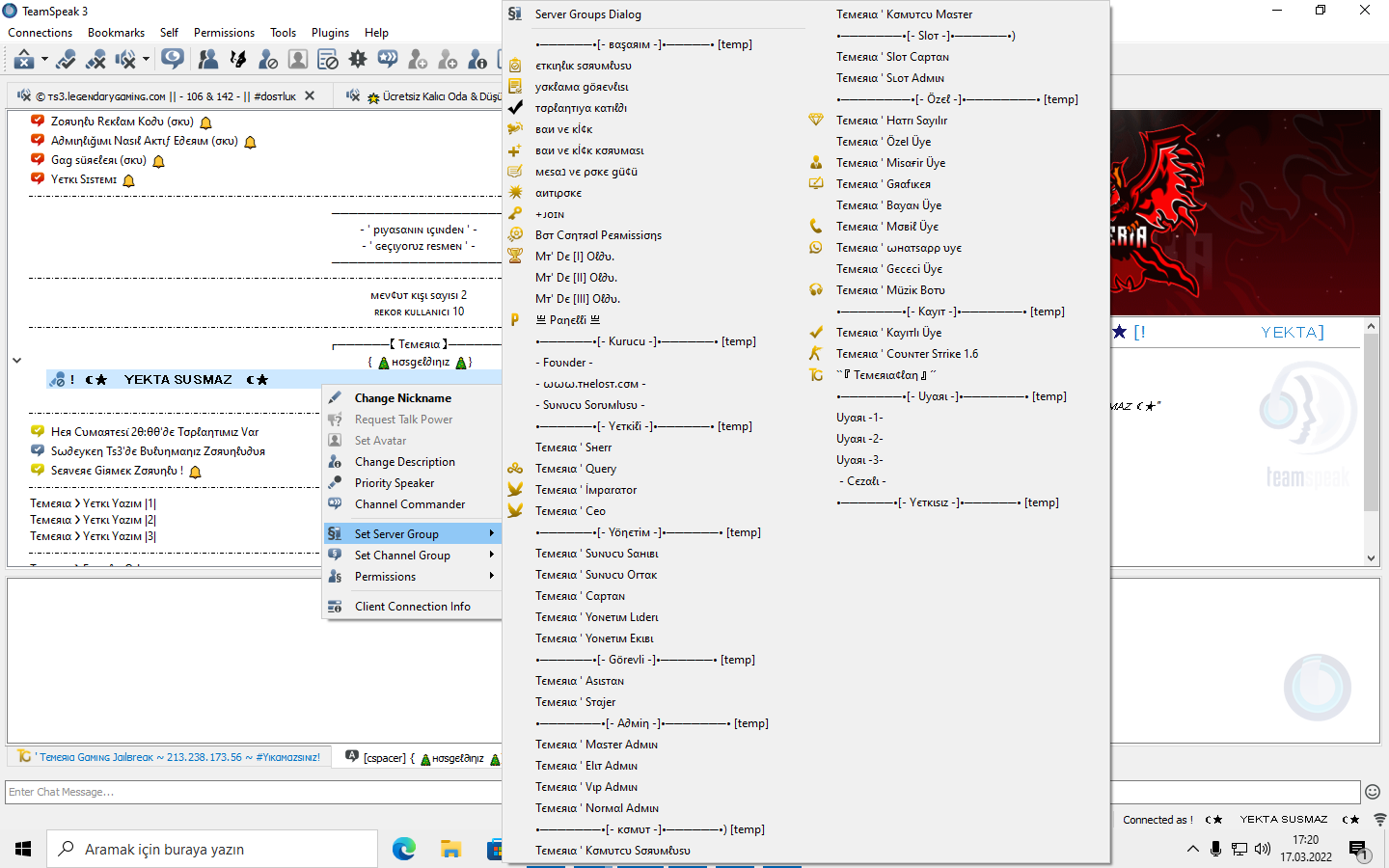Expand Set Server Group submenu

coord(413,534)
